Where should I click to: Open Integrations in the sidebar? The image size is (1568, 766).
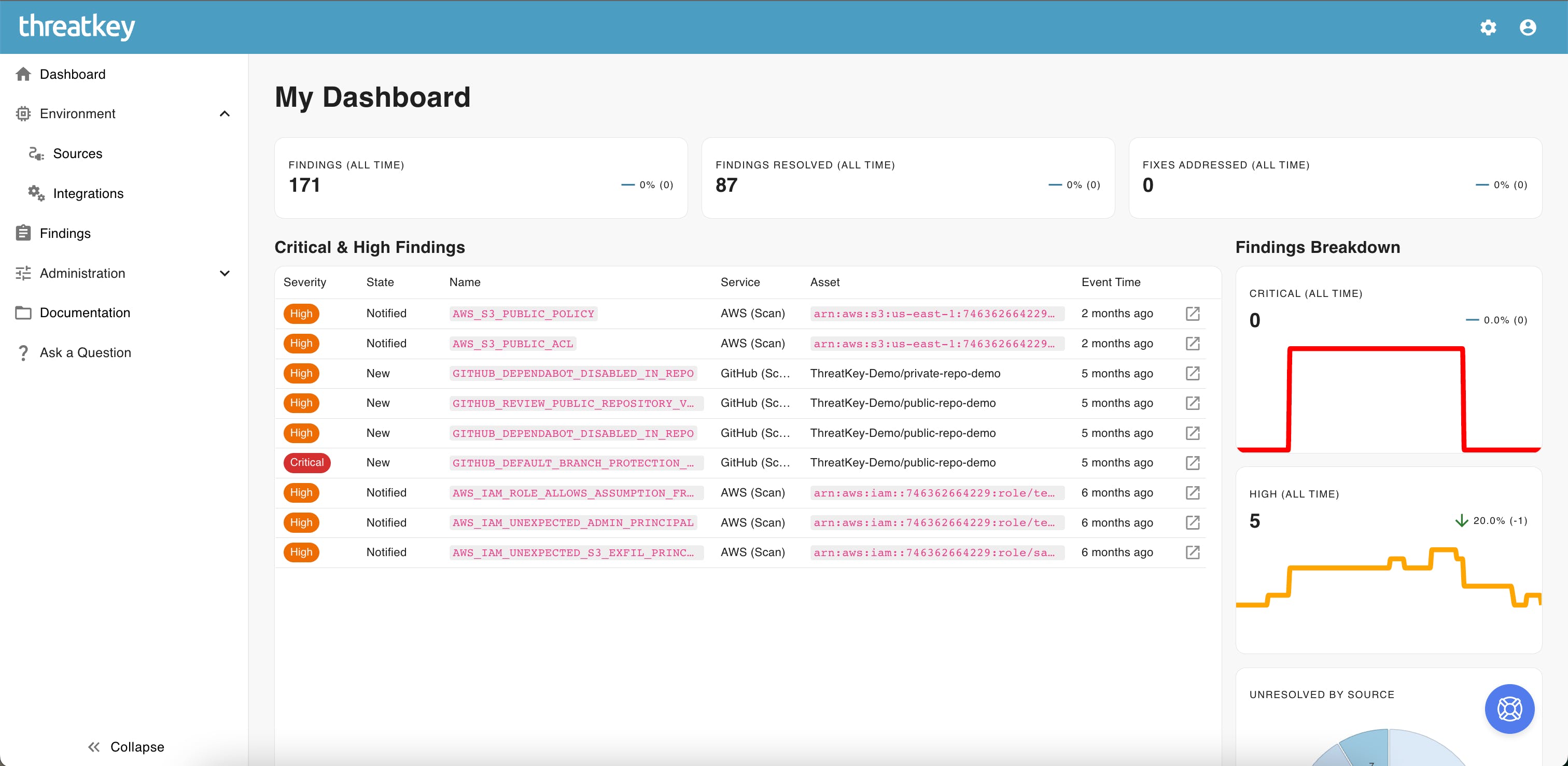coord(88,193)
